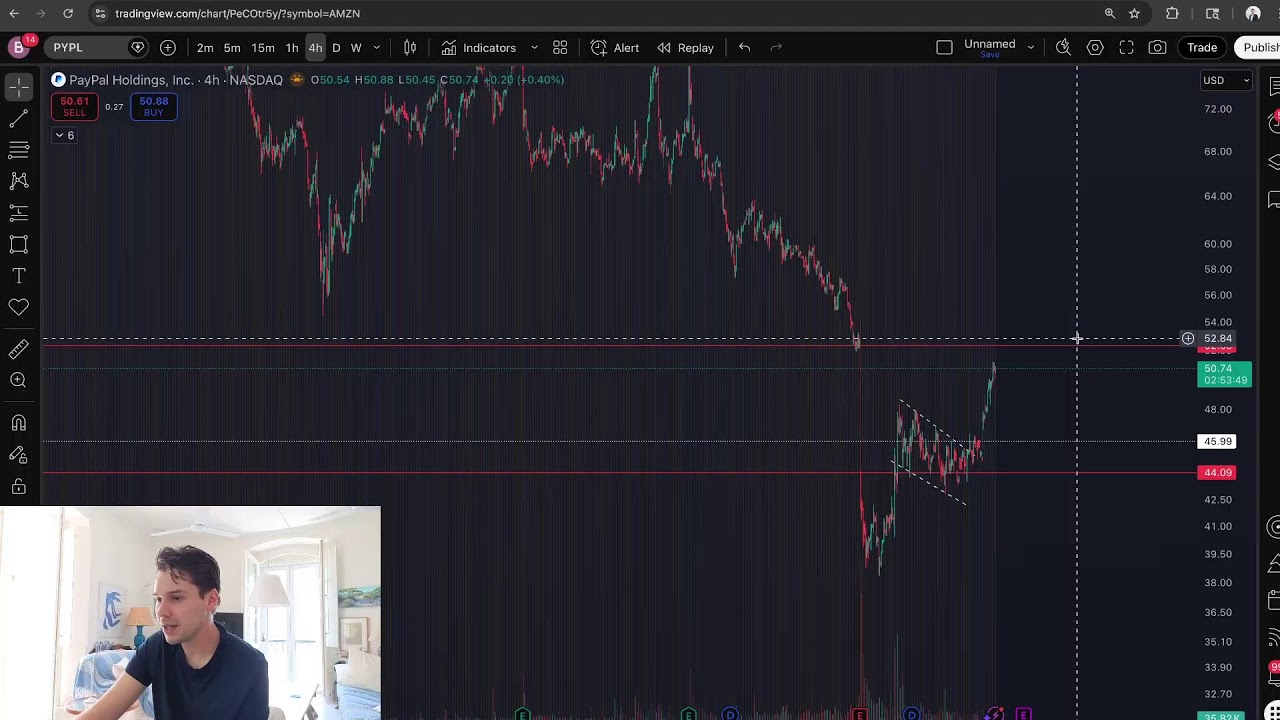Open the Trade panel
Viewport: 1280px width, 720px height.
(x=1202, y=47)
